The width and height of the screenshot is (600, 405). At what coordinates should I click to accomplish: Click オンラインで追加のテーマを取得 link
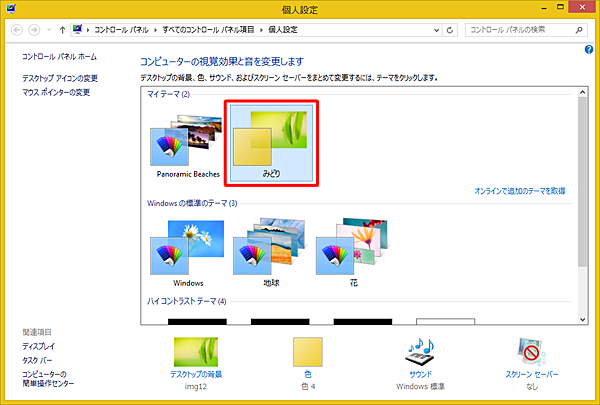[x=520, y=191]
